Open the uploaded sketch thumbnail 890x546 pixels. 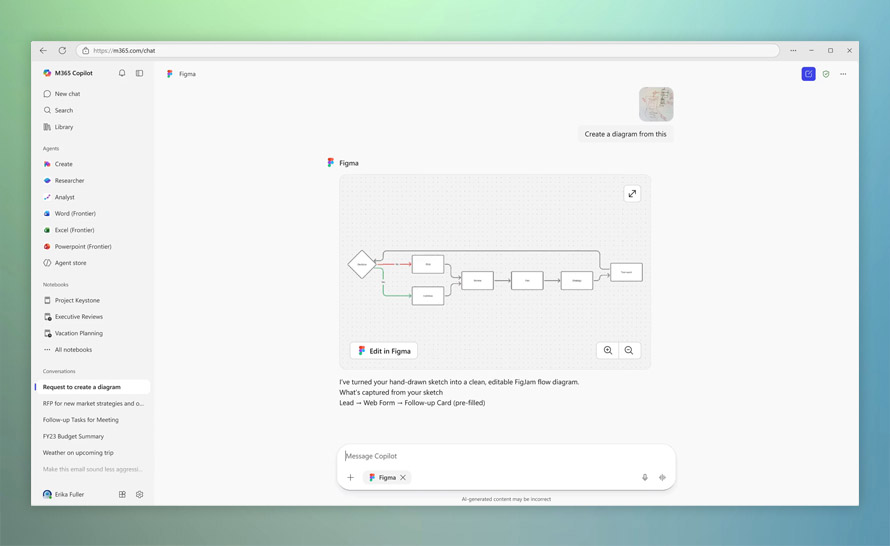coord(656,104)
